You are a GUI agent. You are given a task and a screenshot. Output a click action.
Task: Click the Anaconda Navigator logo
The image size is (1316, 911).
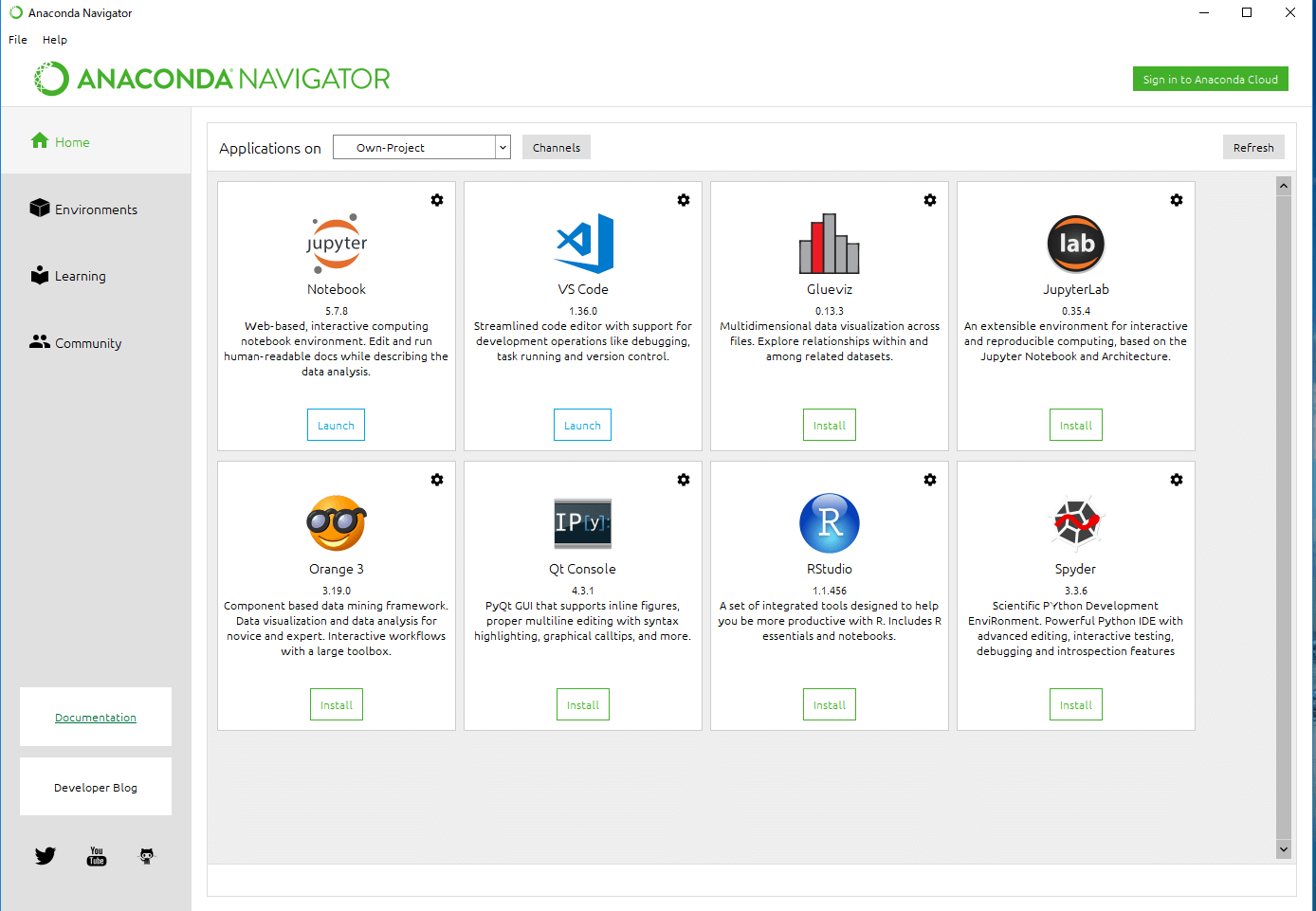tap(212, 79)
